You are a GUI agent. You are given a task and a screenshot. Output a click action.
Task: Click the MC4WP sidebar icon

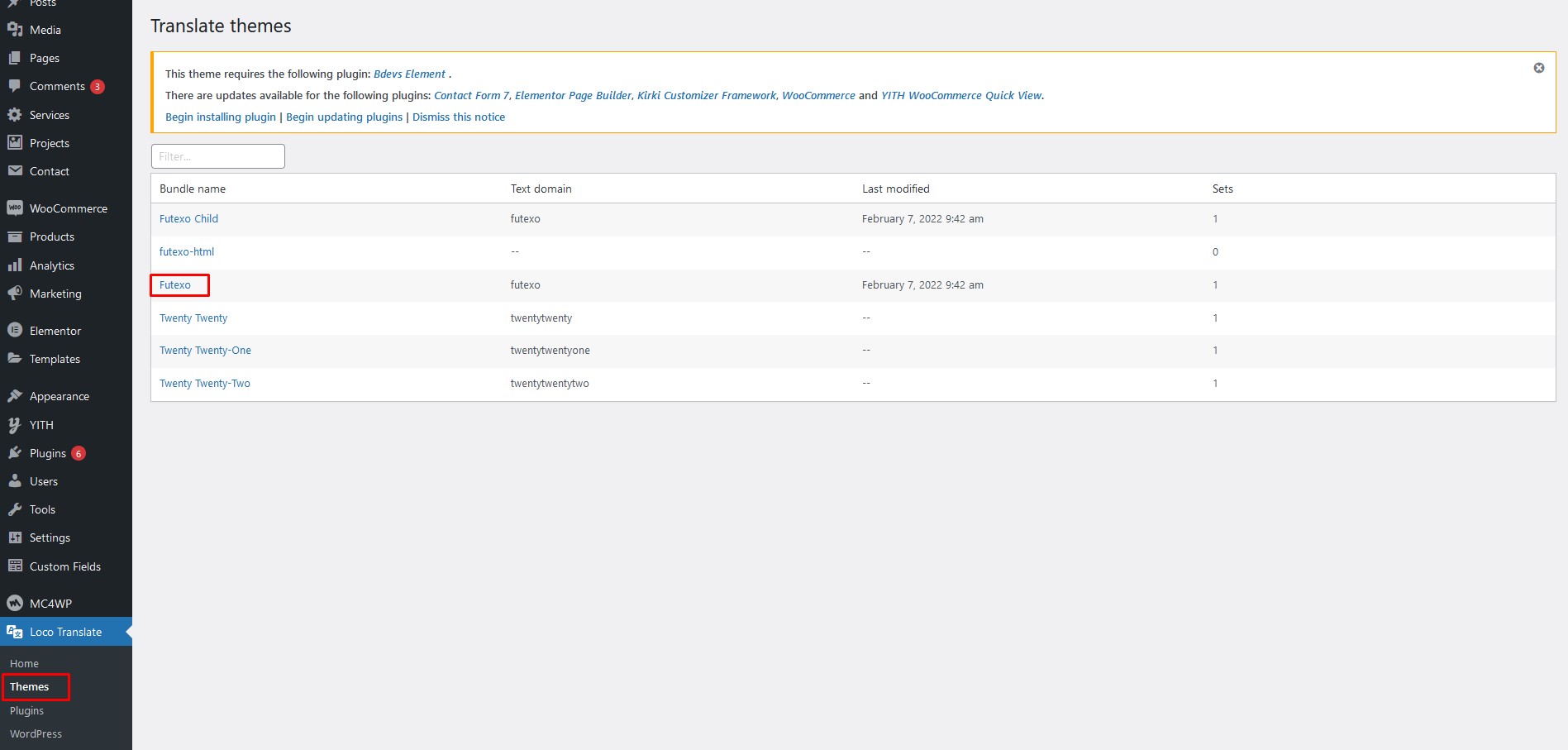pyautogui.click(x=15, y=604)
